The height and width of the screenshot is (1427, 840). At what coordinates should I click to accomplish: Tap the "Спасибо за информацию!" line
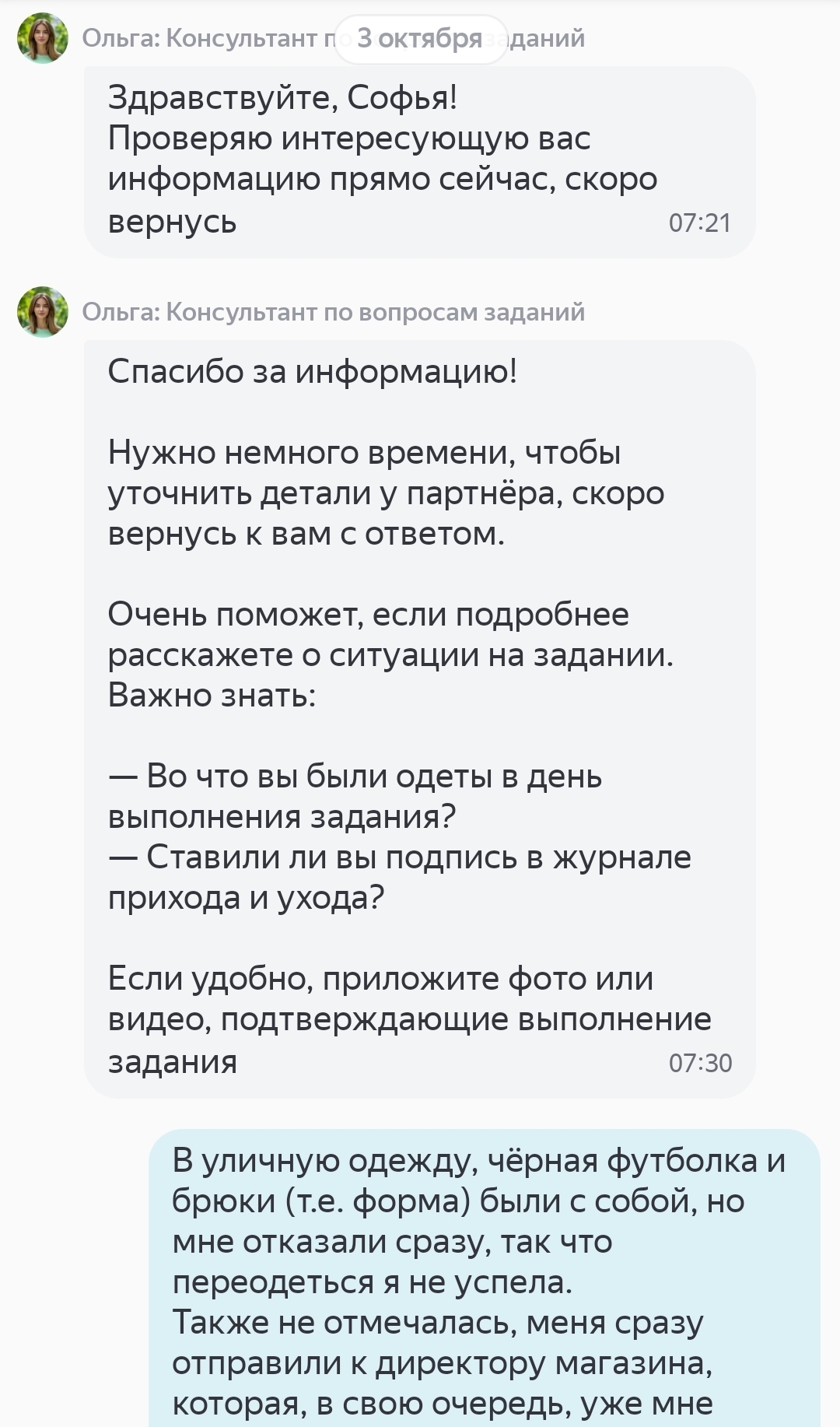[312, 371]
